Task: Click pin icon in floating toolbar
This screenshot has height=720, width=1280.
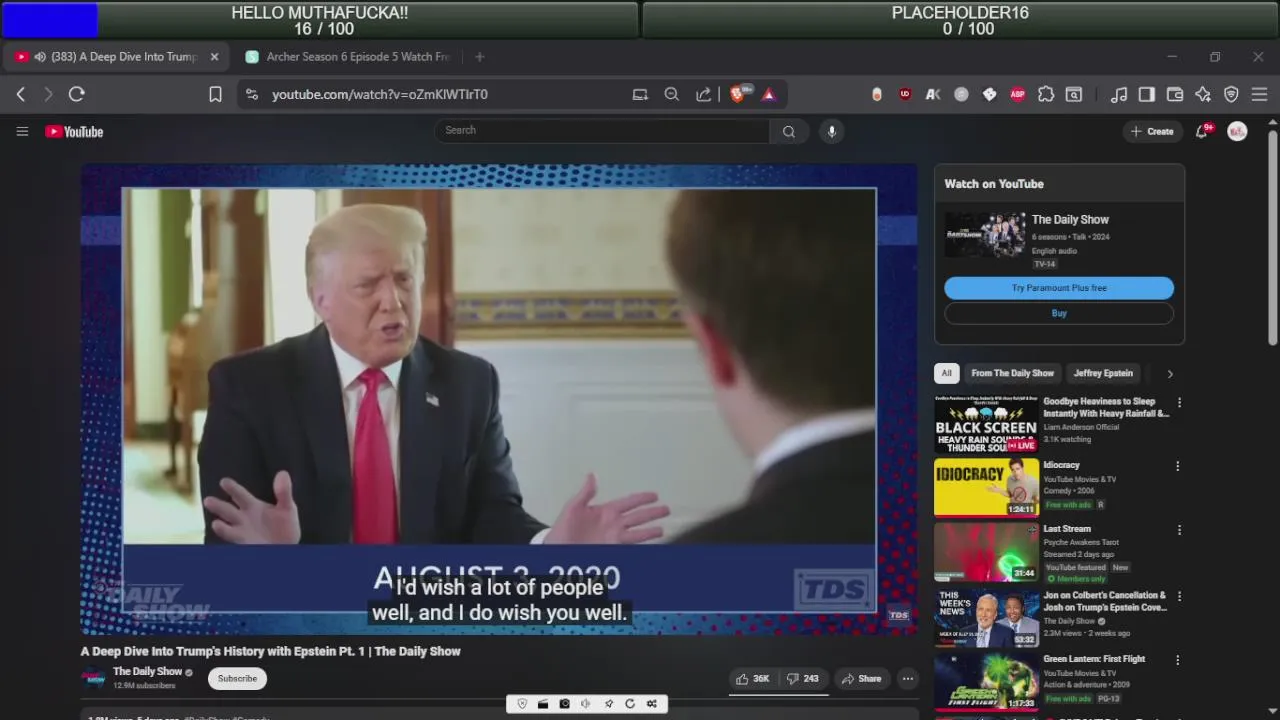Action: tap(608, 704)
